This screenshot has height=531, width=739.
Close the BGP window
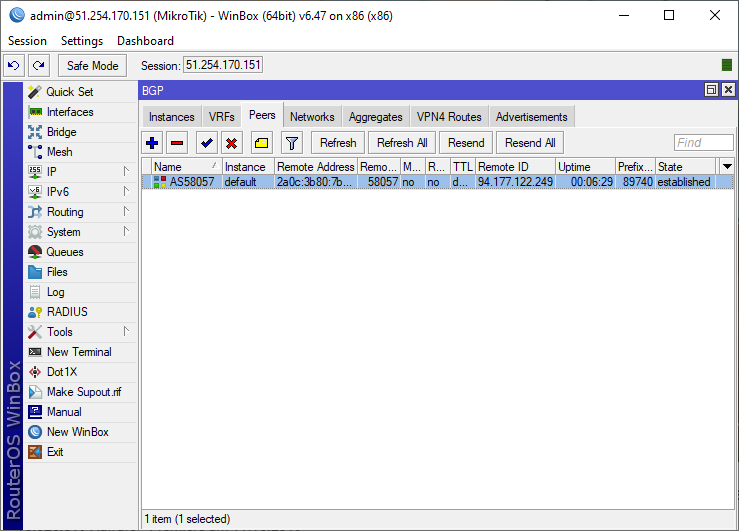pyautogui.click(x=728, y=90)
